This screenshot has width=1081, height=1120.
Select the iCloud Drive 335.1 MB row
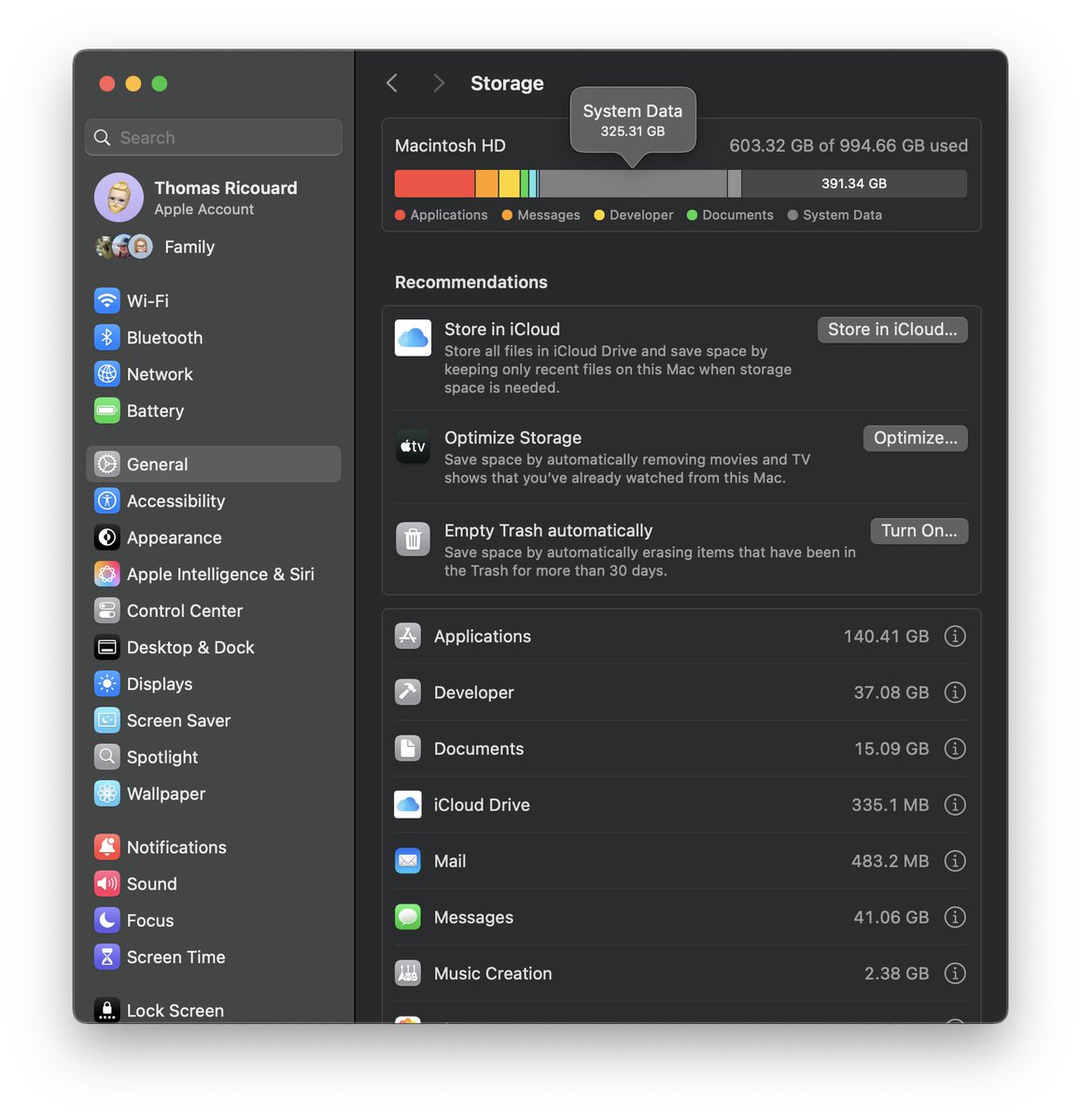(681, 805)
